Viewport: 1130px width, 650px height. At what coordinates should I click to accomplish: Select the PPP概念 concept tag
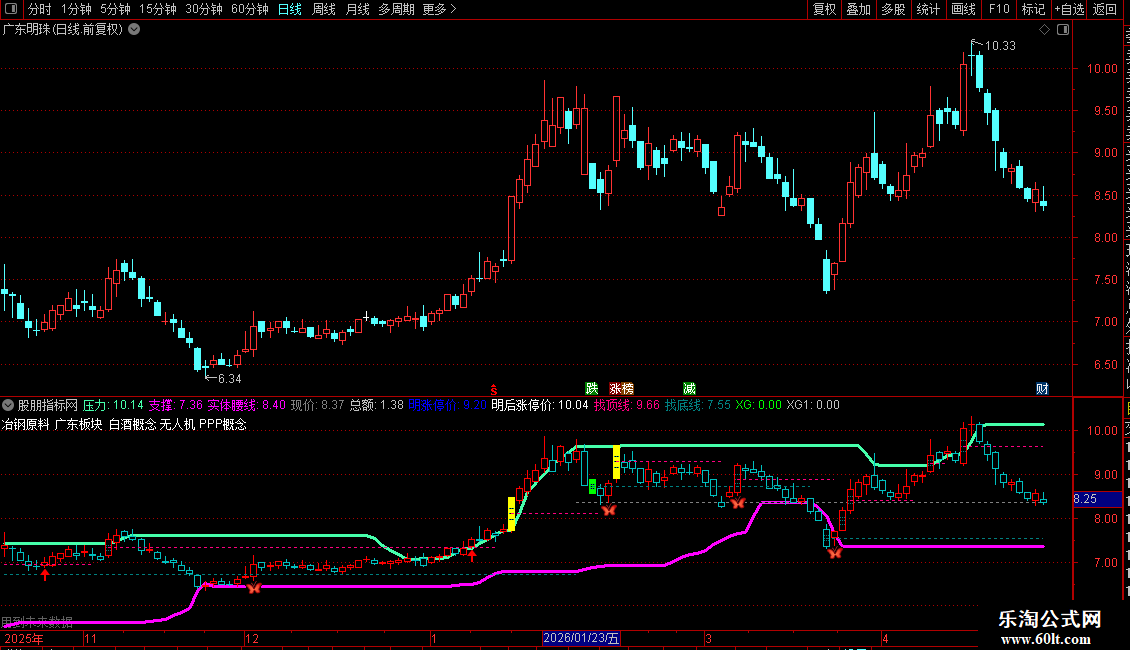(223, 424)
